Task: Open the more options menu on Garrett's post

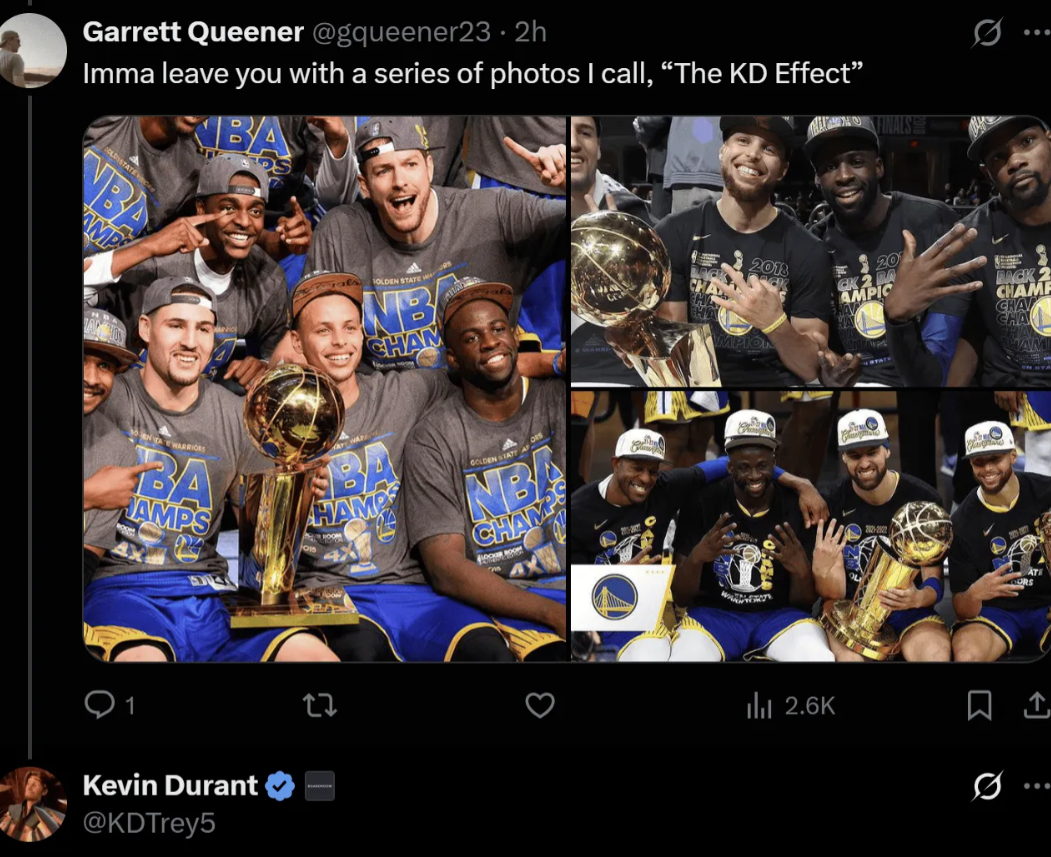Action: coord(1037,33)
